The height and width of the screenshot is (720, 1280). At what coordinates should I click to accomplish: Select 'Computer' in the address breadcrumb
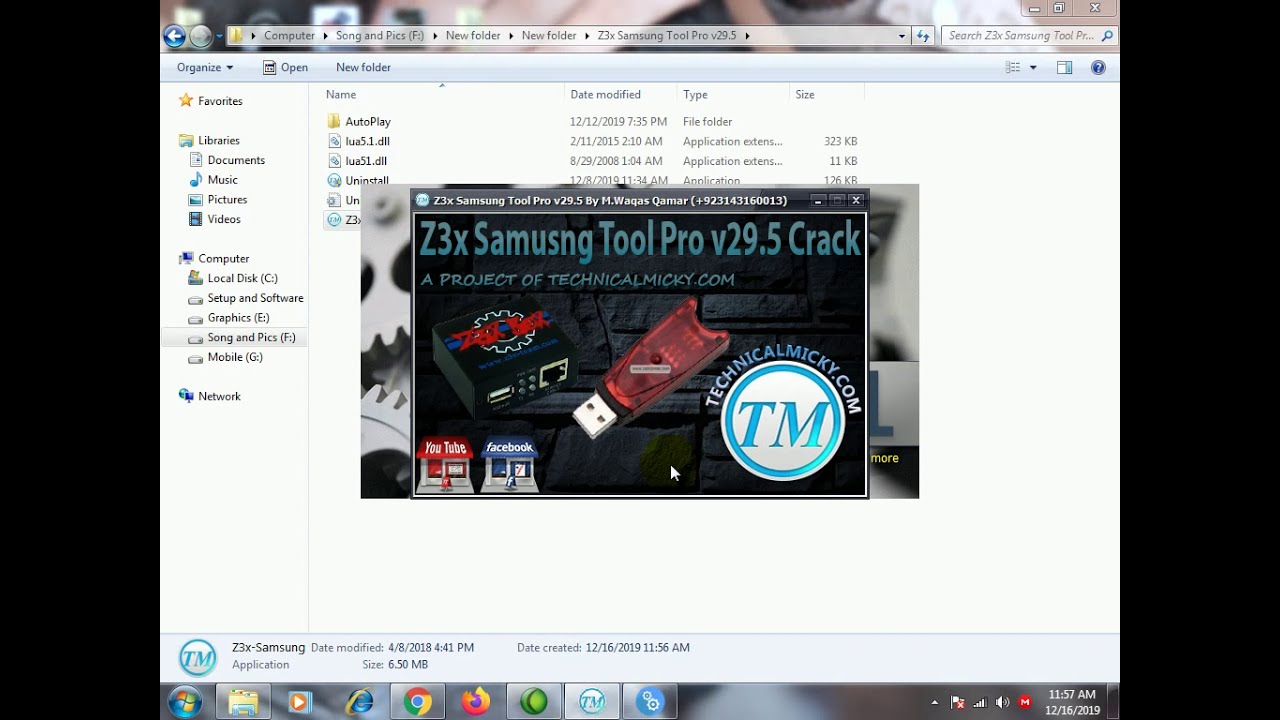click(x=289, y=36)
